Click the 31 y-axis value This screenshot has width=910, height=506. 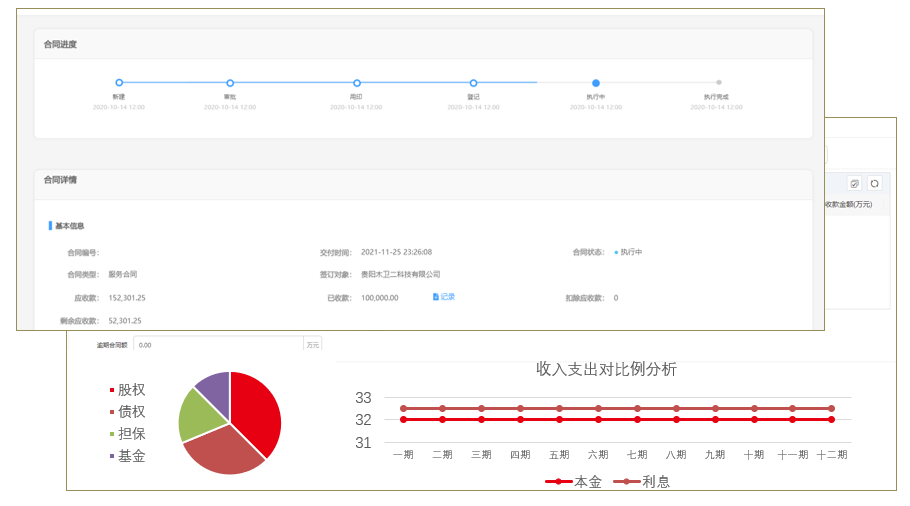coord(363,443)
